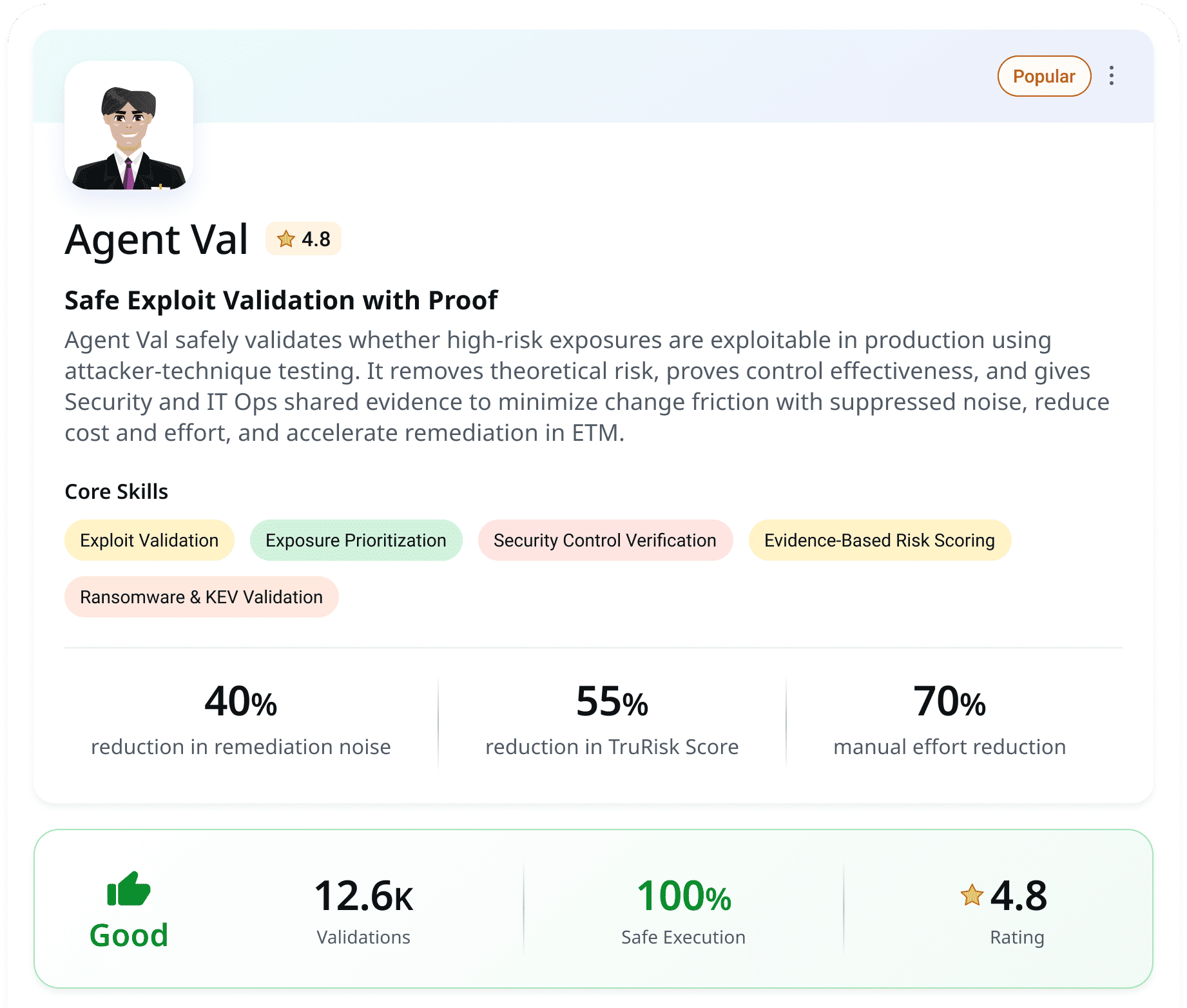Click the Security Control Verification tag

click(604, 540)
